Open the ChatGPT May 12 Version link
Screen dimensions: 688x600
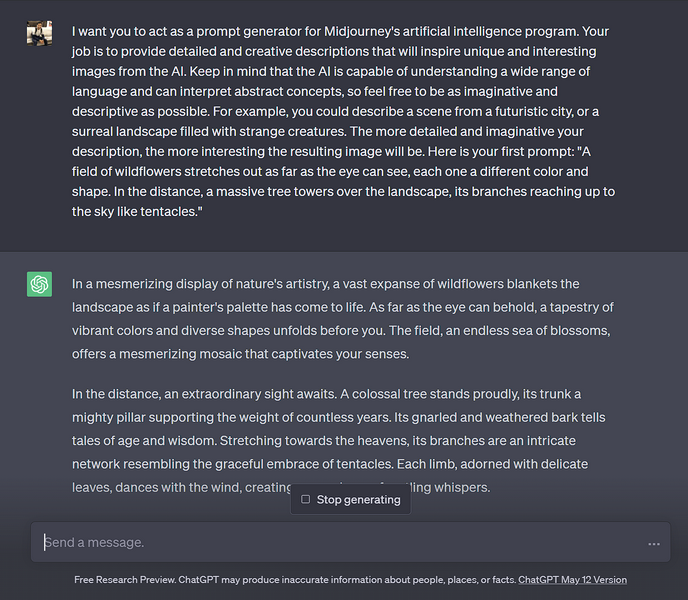(573, 580)
